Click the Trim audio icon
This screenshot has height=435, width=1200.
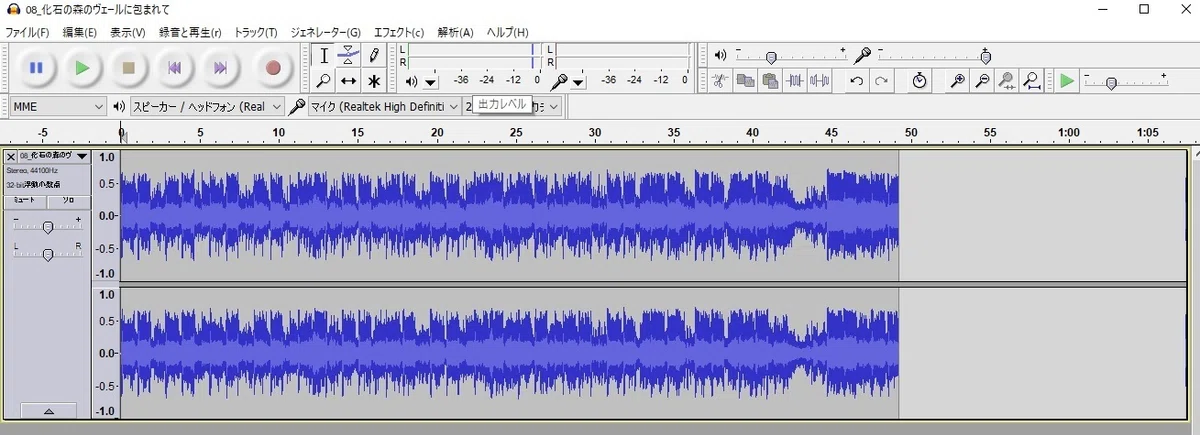(x=795, y=81)
